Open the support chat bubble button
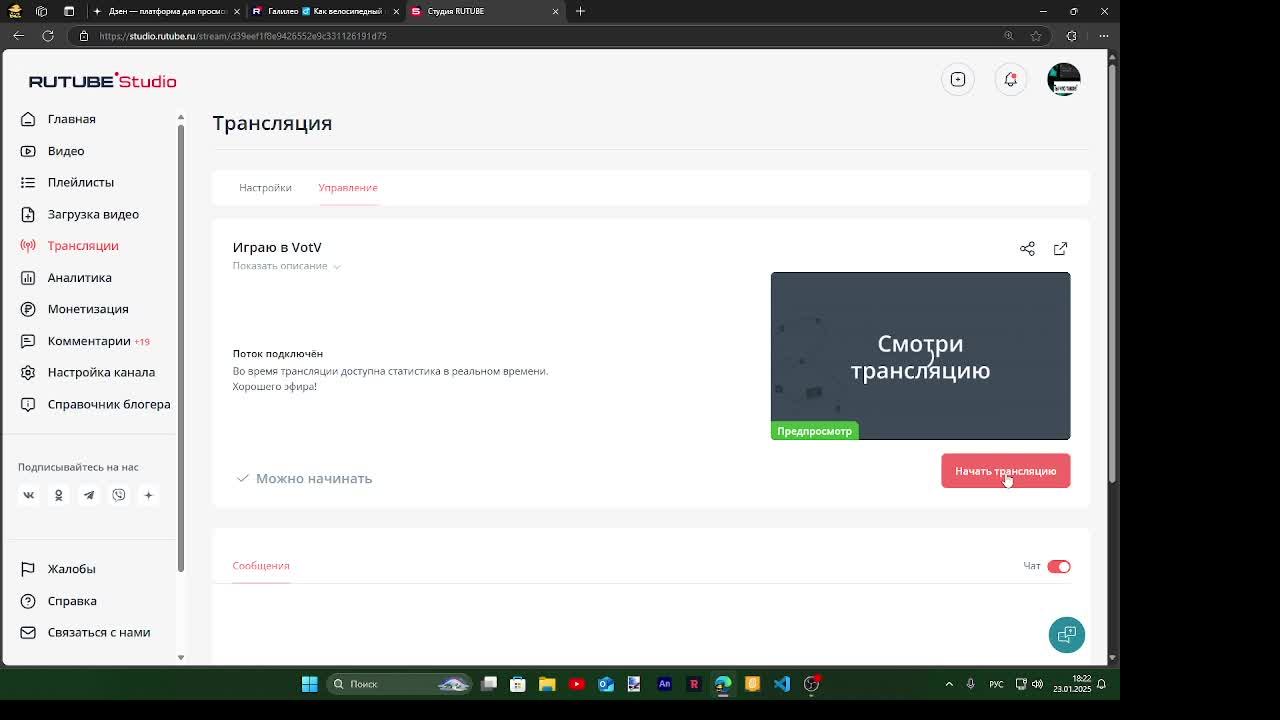 (x=1066, y=634)
